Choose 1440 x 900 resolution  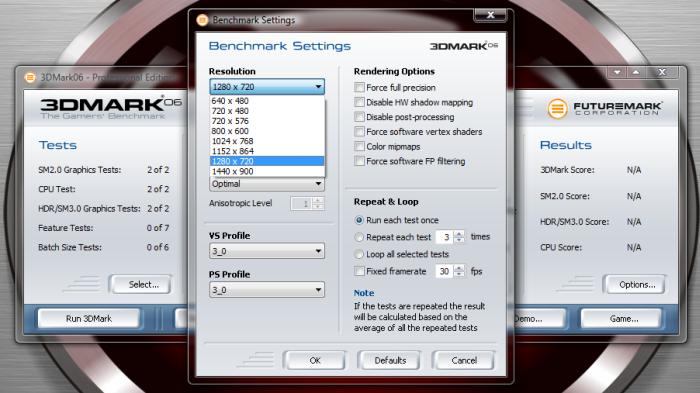point(267,171)
